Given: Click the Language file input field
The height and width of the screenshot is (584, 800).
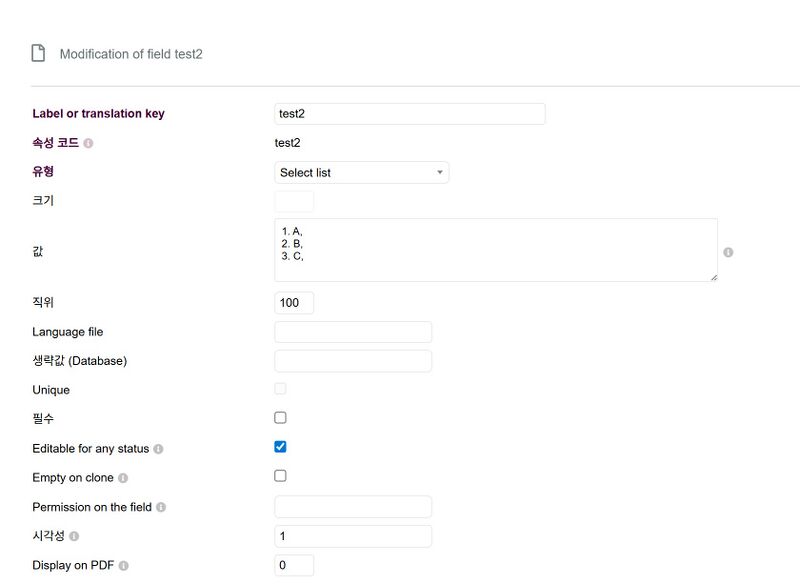Looking at the screenshot, I should point(353,332).
